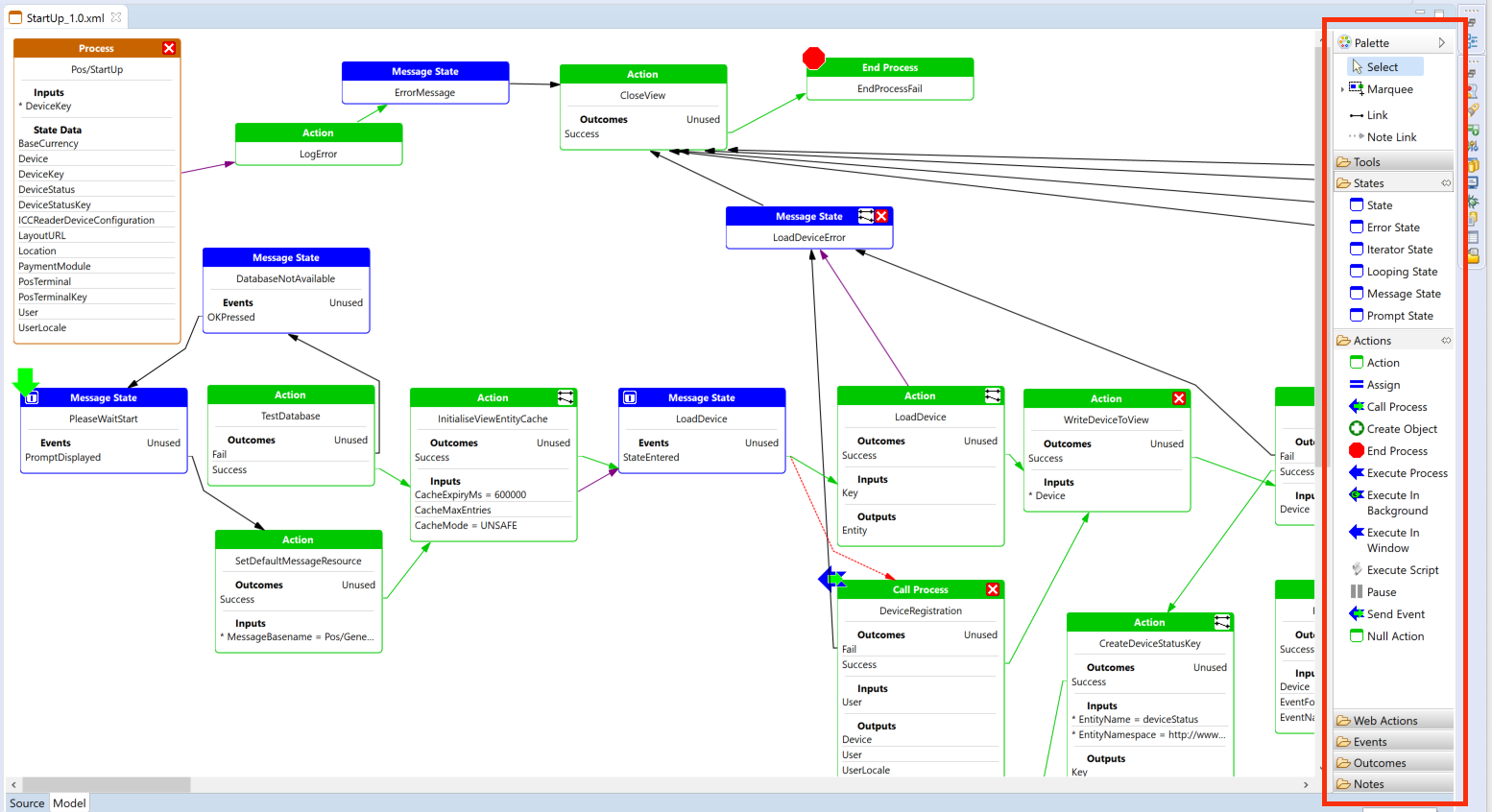Screen dimensions: 1492x812
Task: Switch to the Model tab
Action: 69,803
